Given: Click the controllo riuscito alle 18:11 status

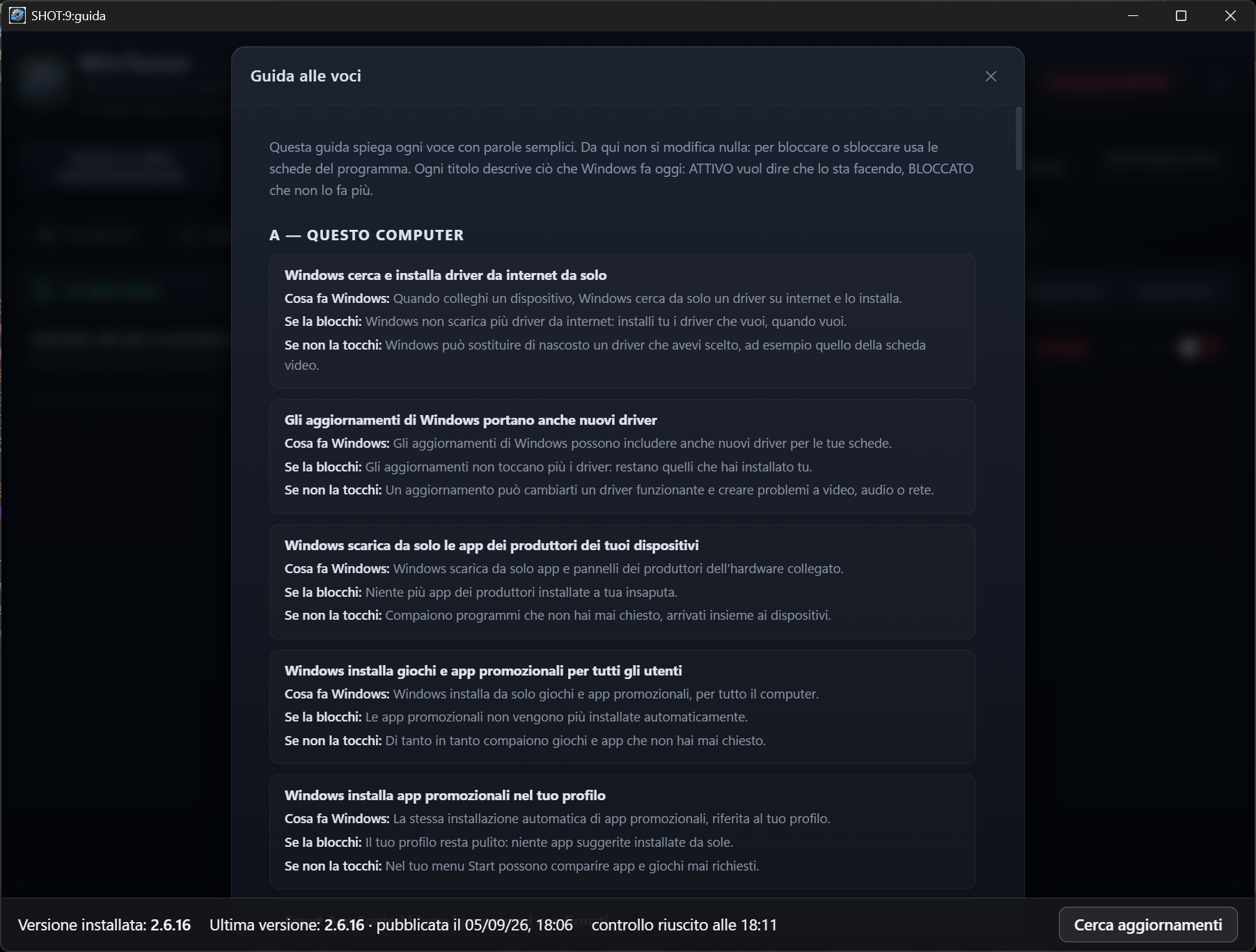Looking at the screenshot, I should 684,925.
